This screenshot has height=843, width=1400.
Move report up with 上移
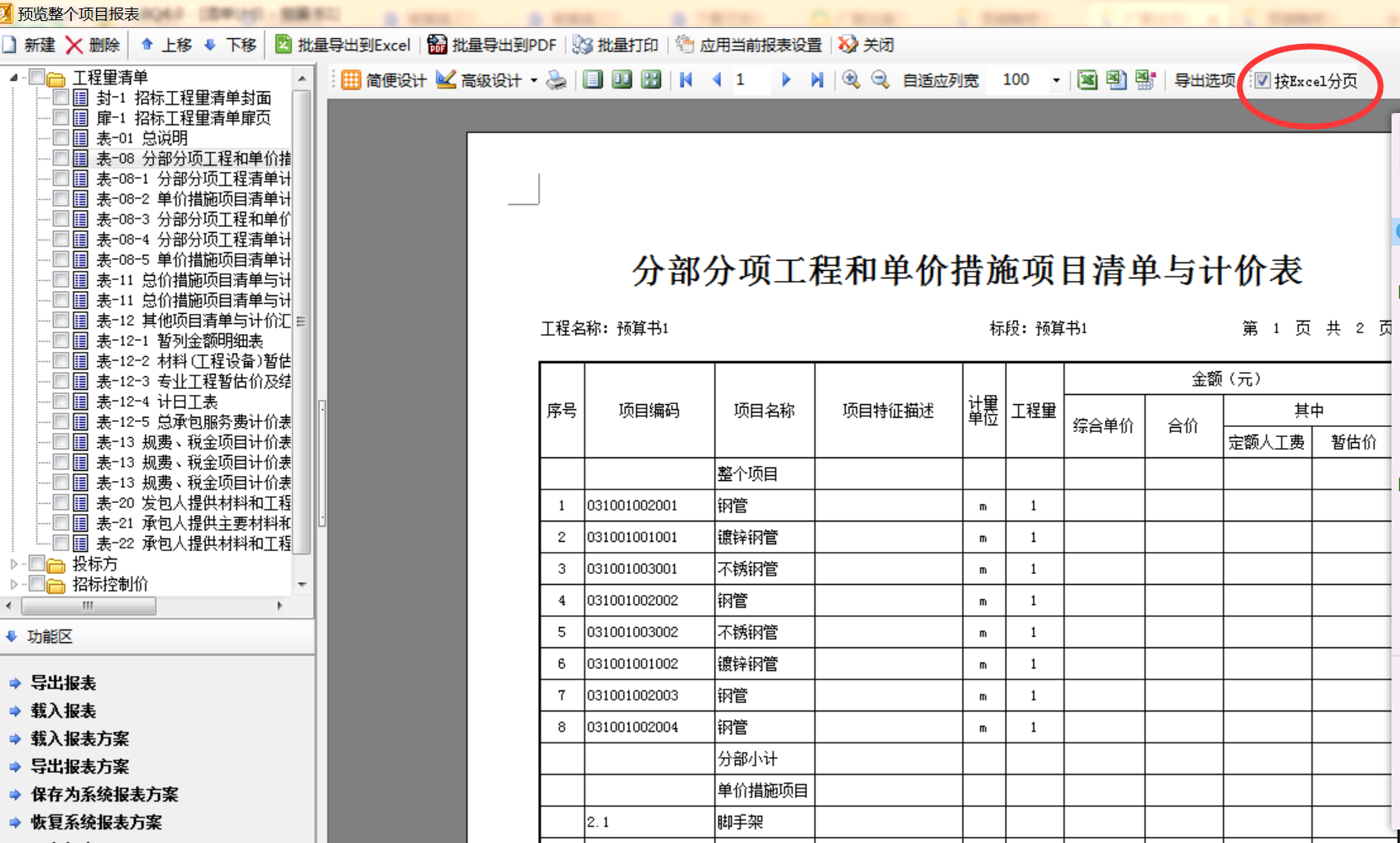point(166,45)
